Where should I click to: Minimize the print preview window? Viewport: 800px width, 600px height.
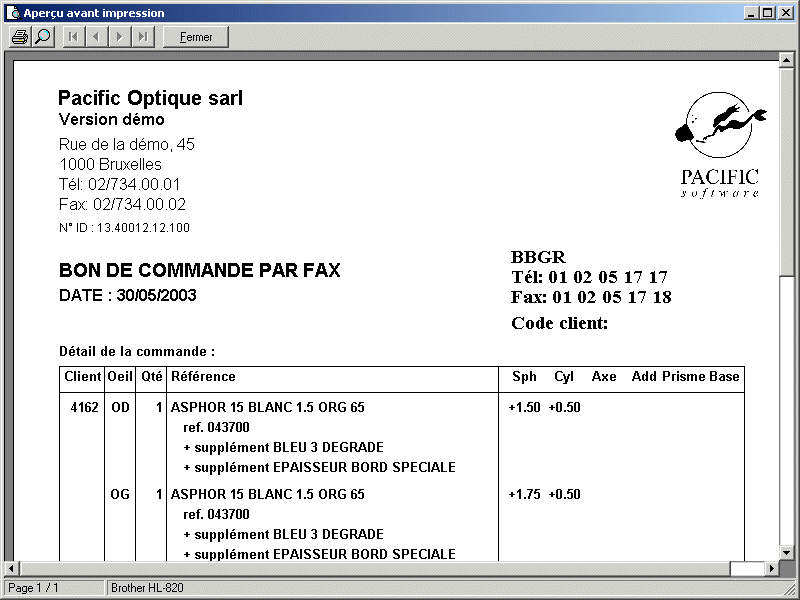(751, 13)
